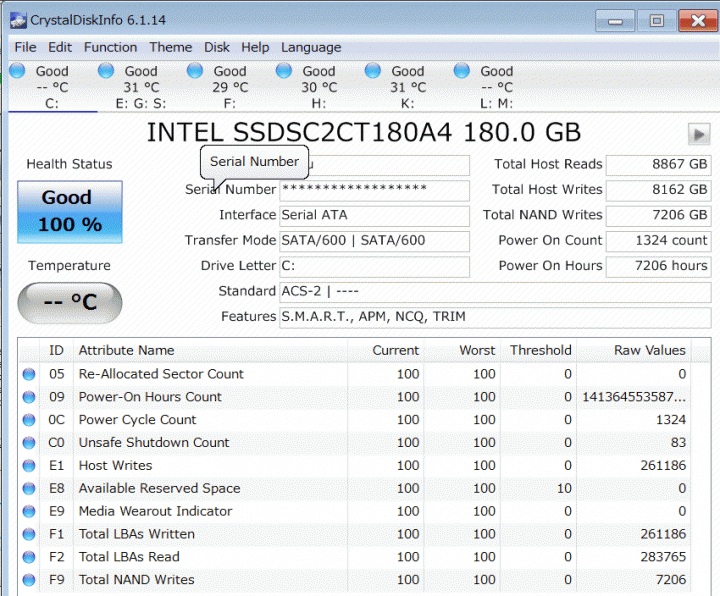Select the Unsafe Shutdown Count row text
Screen dimensions: 720x596
pos(154,443)
